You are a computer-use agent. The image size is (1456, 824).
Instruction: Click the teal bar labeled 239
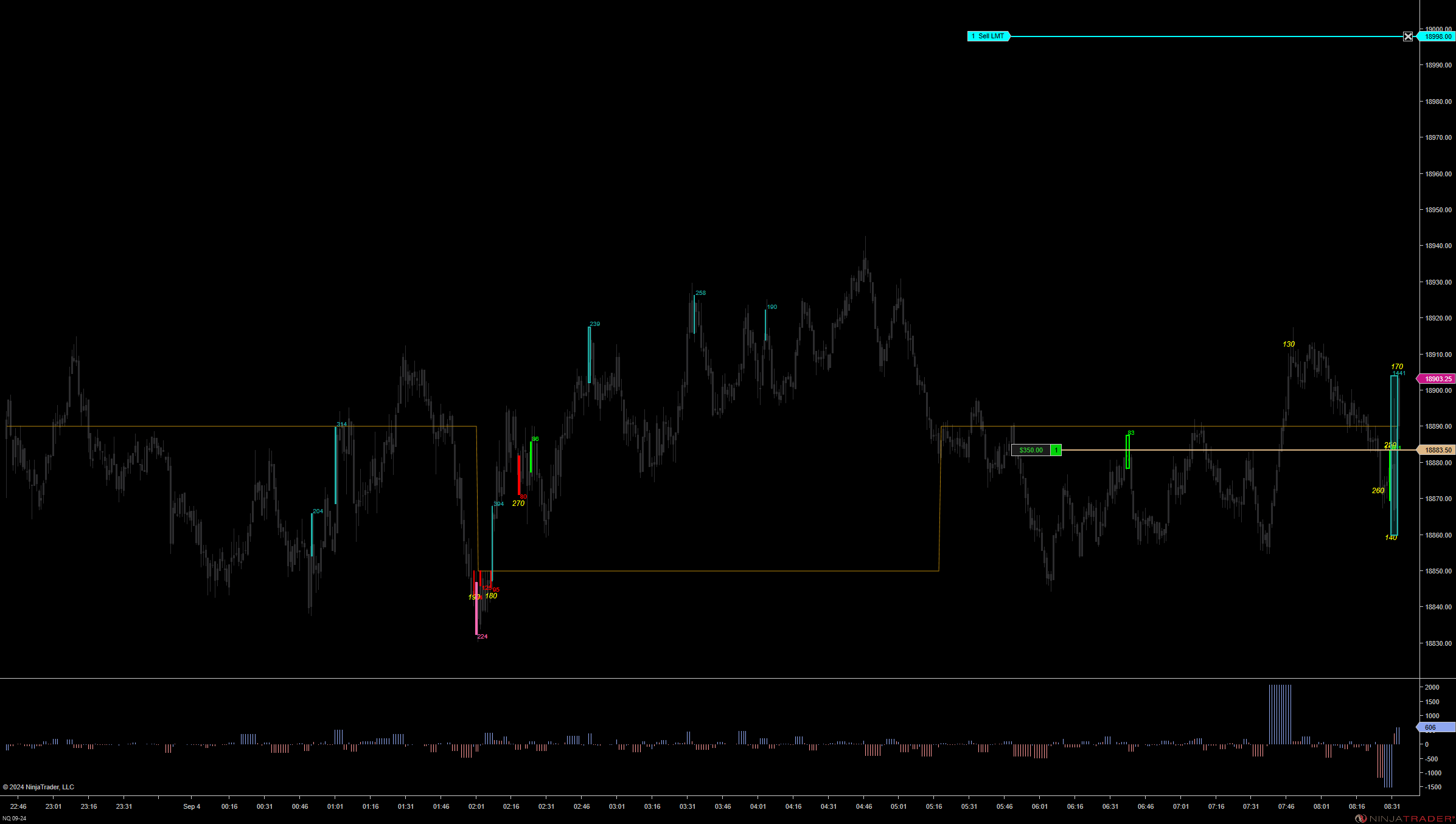[589, 355]
